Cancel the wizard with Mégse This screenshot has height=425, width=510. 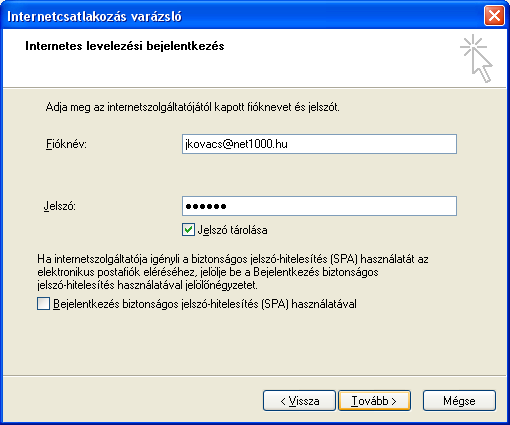(x=459, y=400)
